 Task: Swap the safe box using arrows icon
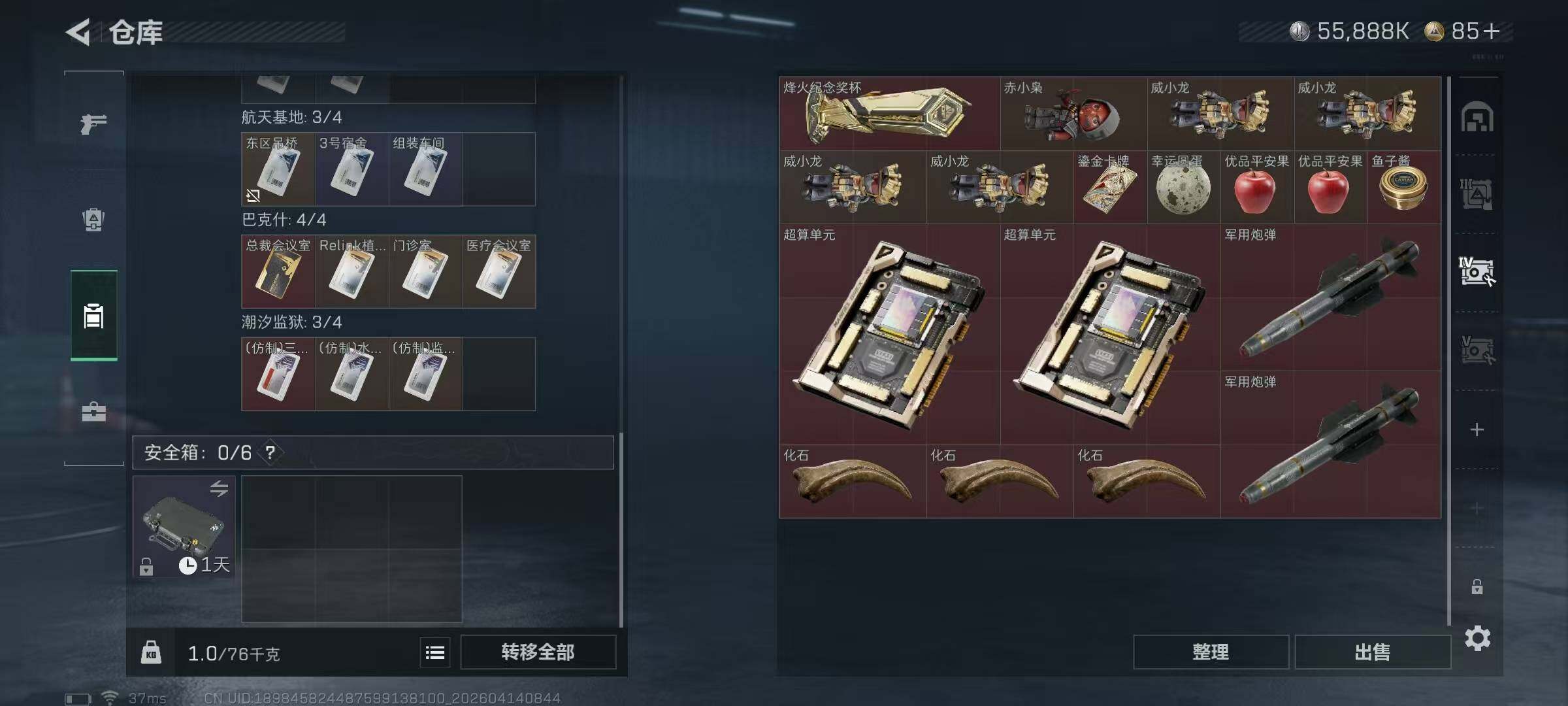[x=219, y=488]
